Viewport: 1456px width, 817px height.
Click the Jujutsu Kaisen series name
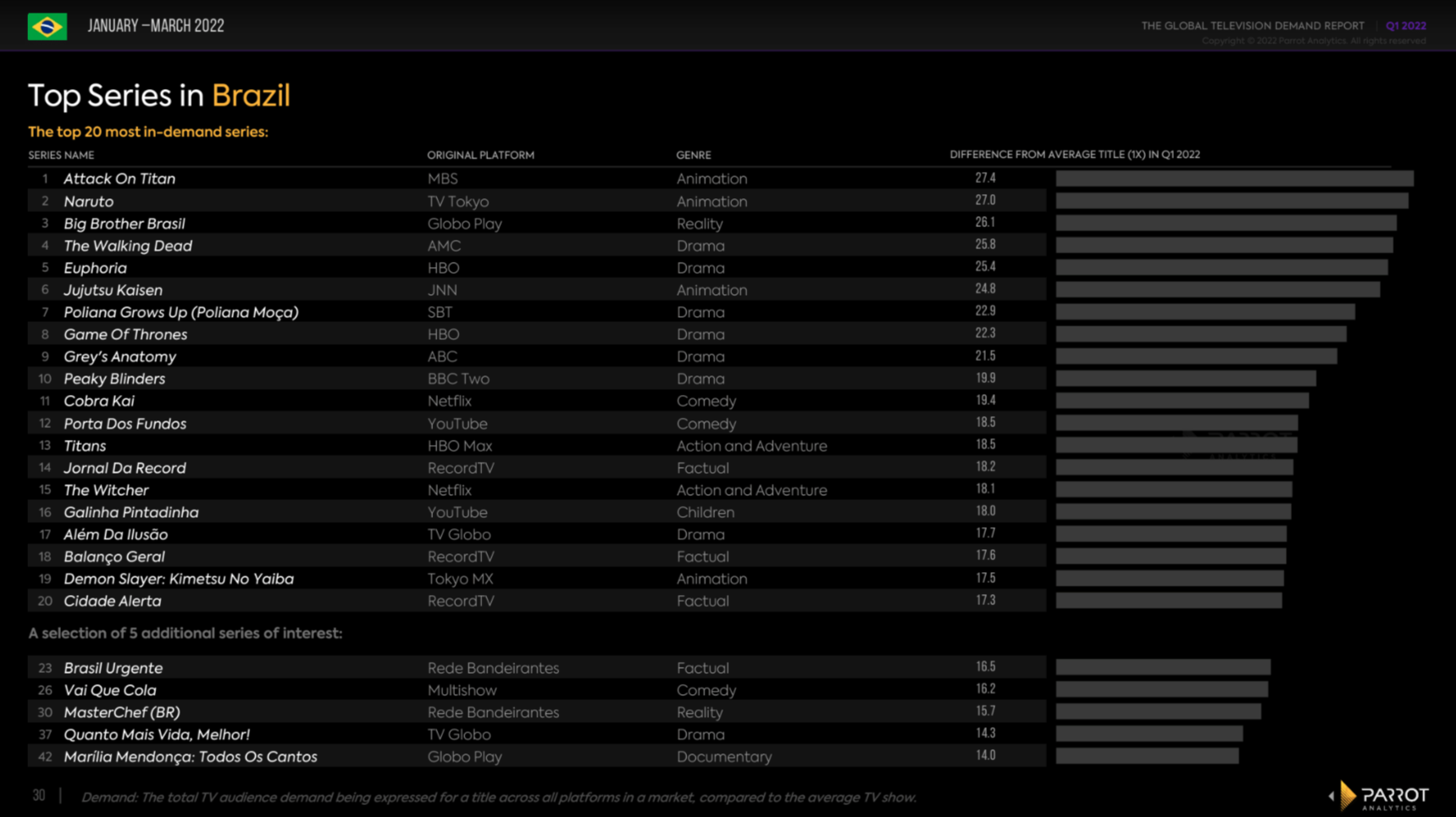[113, 290]
